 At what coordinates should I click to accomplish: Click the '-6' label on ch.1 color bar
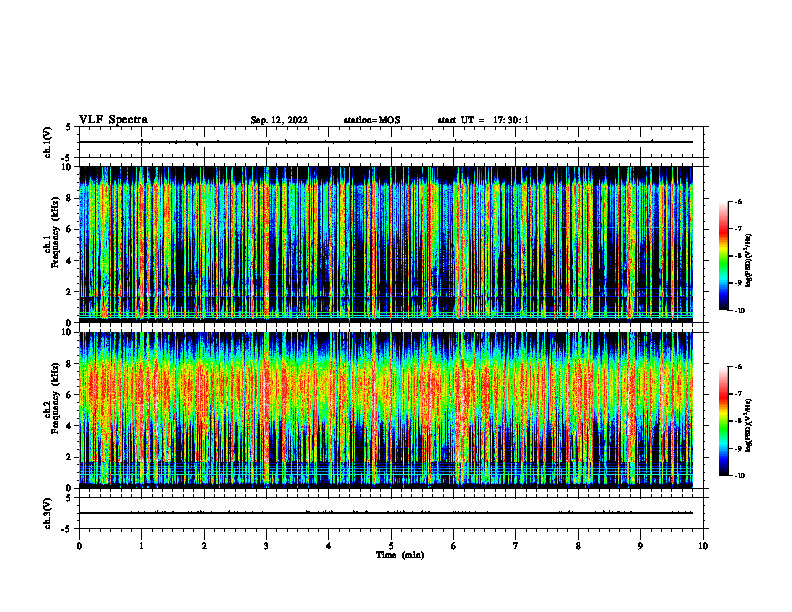coord(738,201)
